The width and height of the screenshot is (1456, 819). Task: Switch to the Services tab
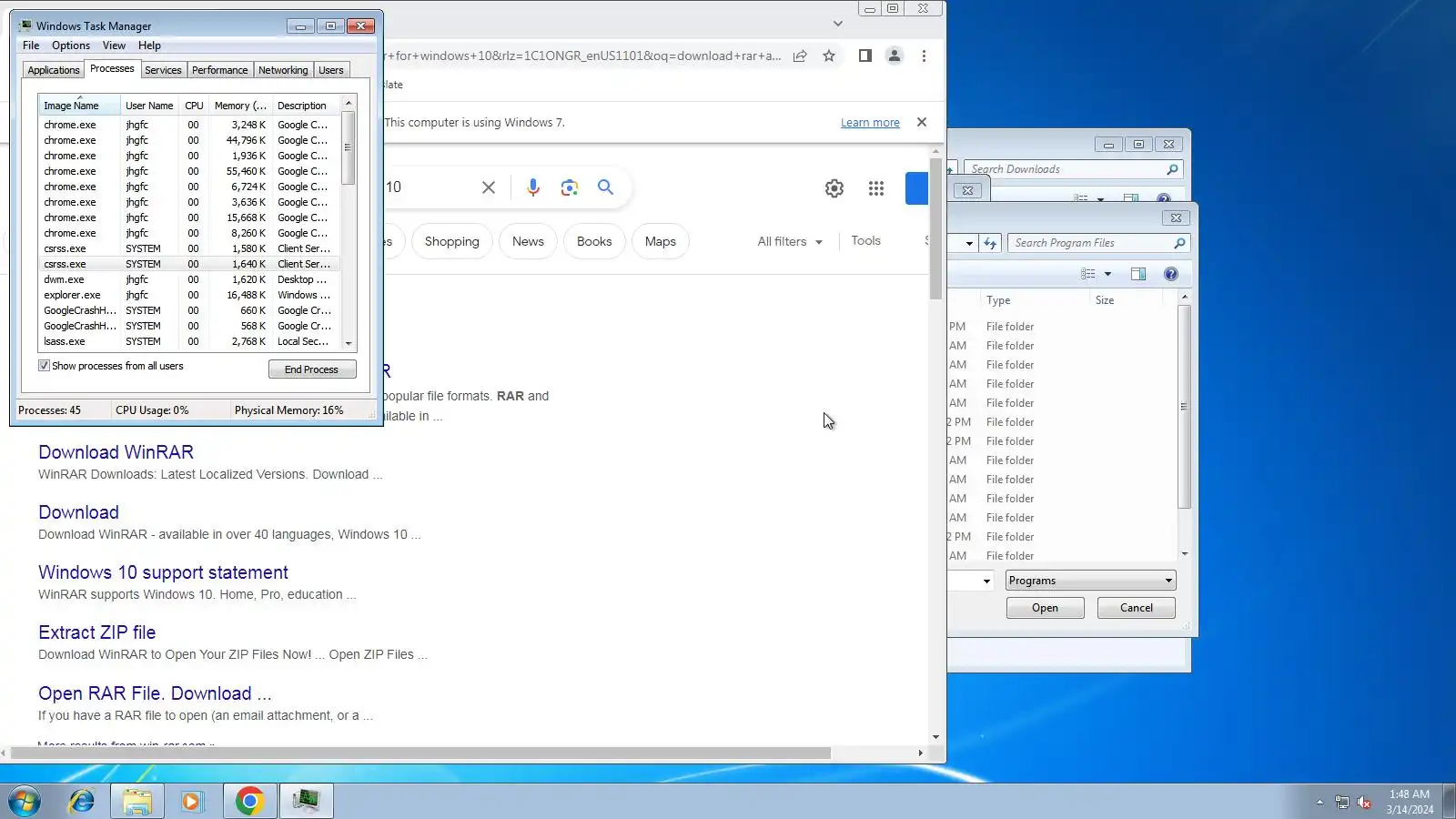[x=163, y=70]
